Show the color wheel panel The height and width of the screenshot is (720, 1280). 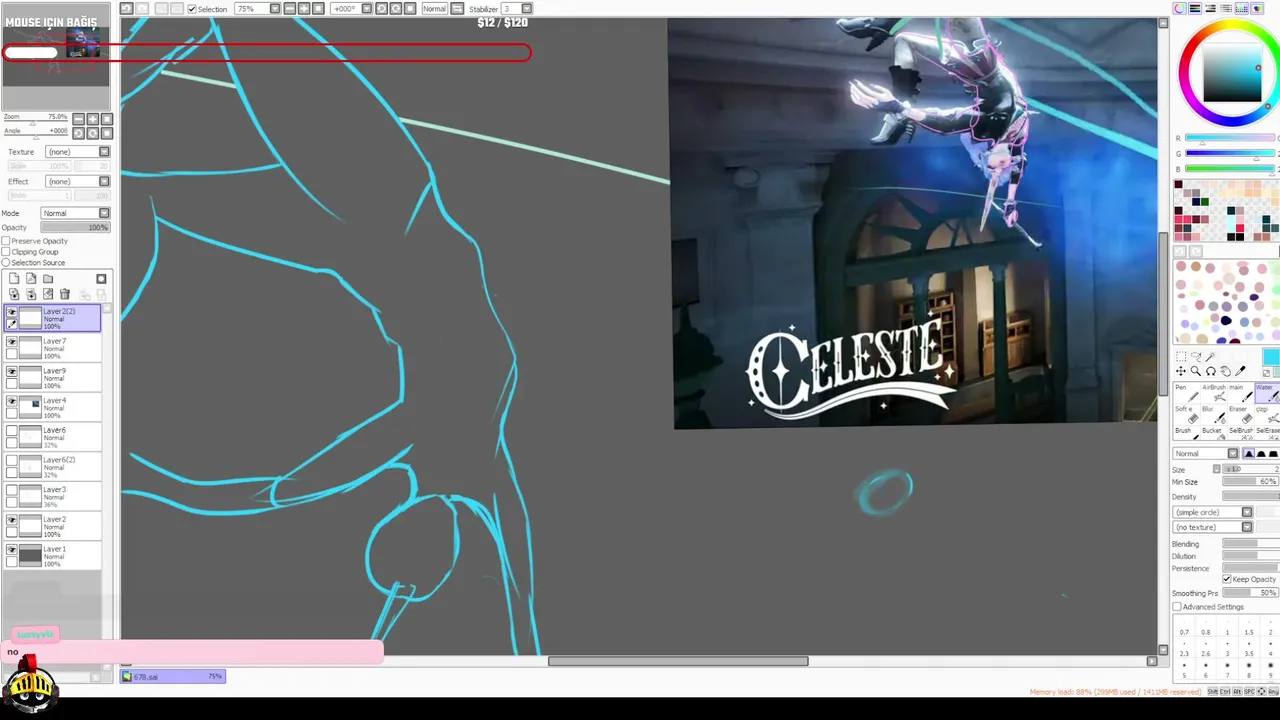[x=1180, y=8]
